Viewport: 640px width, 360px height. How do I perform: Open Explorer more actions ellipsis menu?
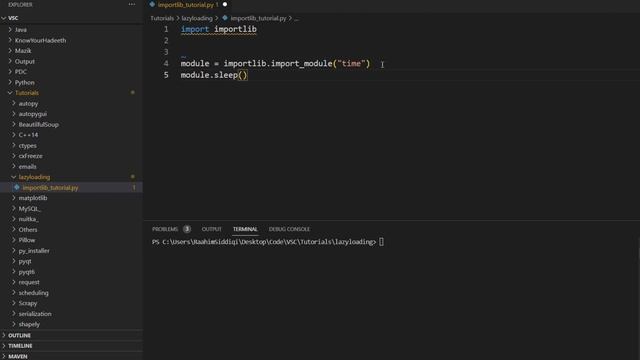click(132, 4)
